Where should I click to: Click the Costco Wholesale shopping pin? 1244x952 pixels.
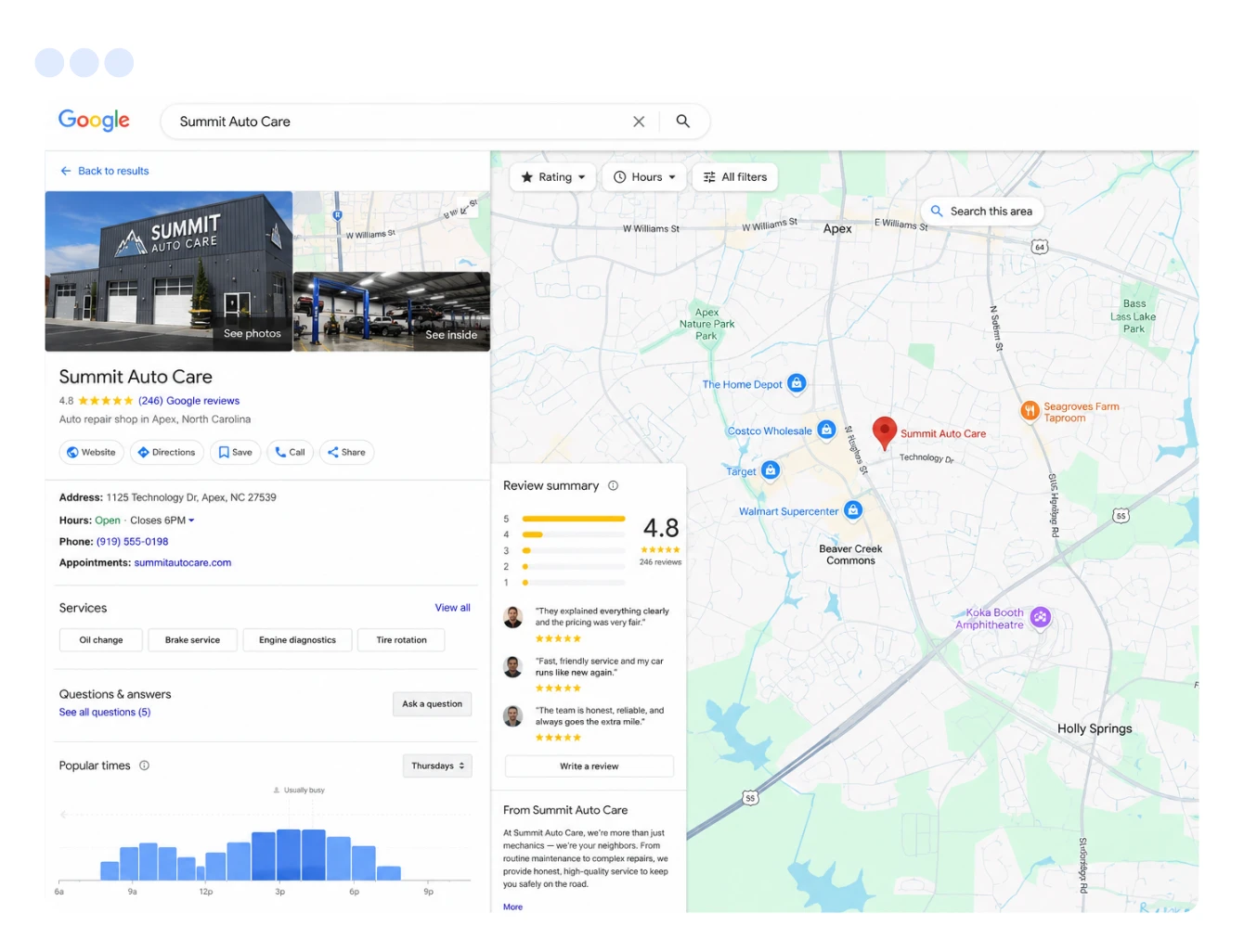826,430
